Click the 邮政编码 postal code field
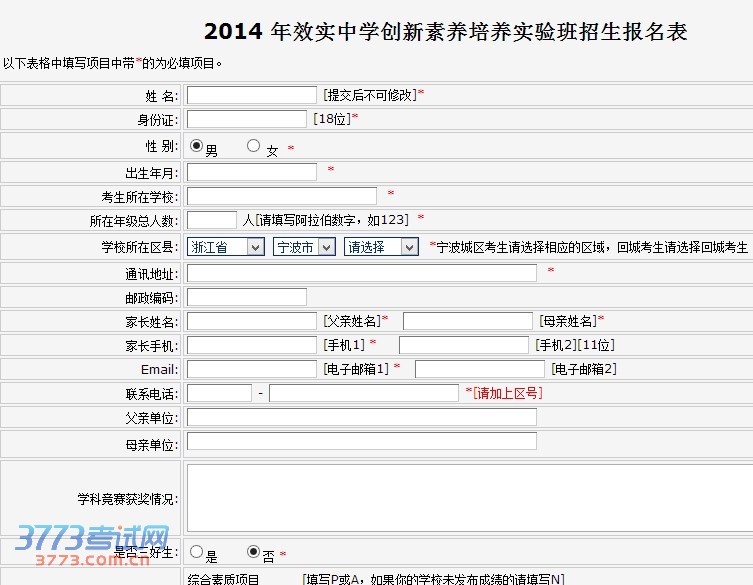 point(246,297)
